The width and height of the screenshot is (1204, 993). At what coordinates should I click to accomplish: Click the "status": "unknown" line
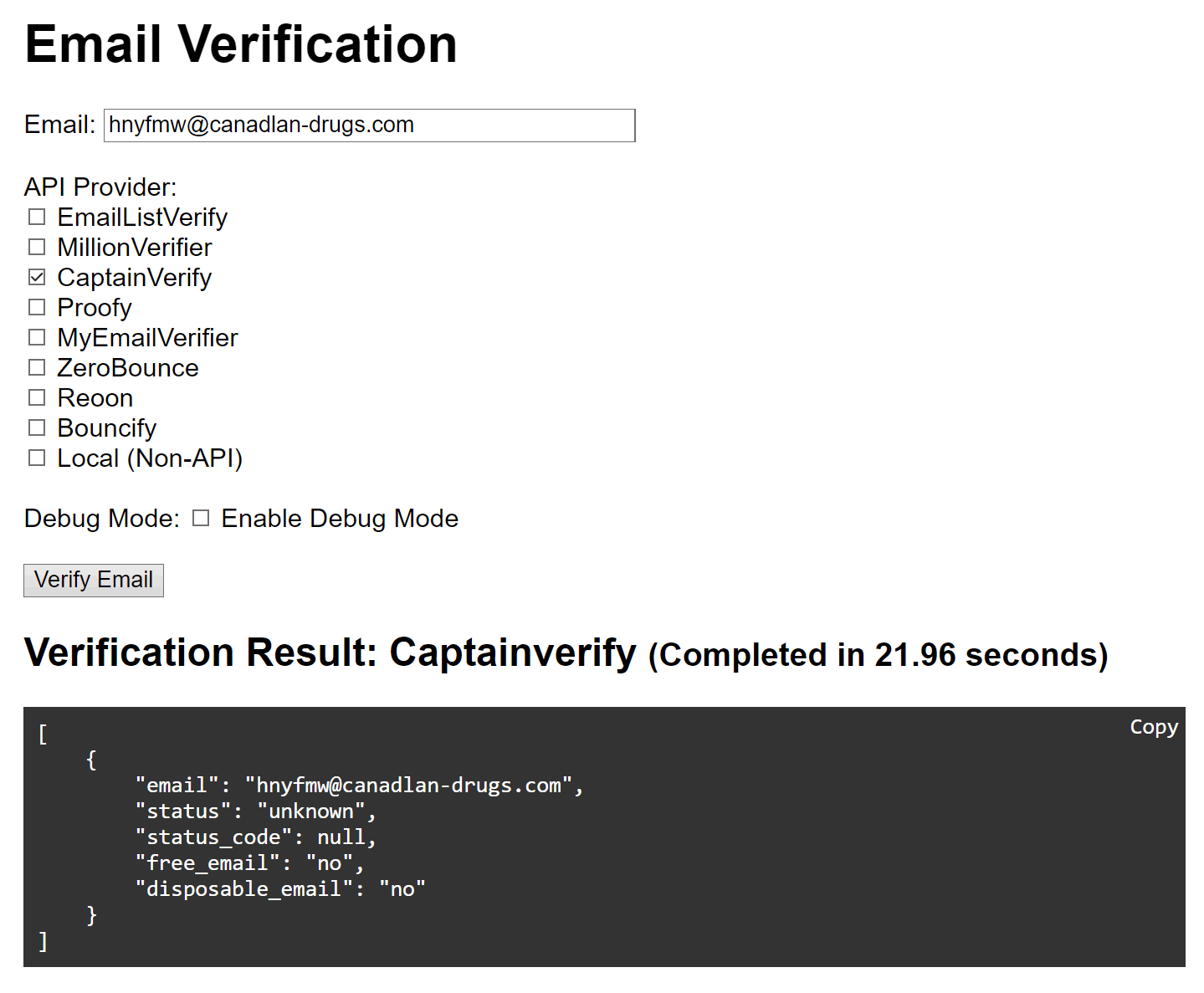255,811
